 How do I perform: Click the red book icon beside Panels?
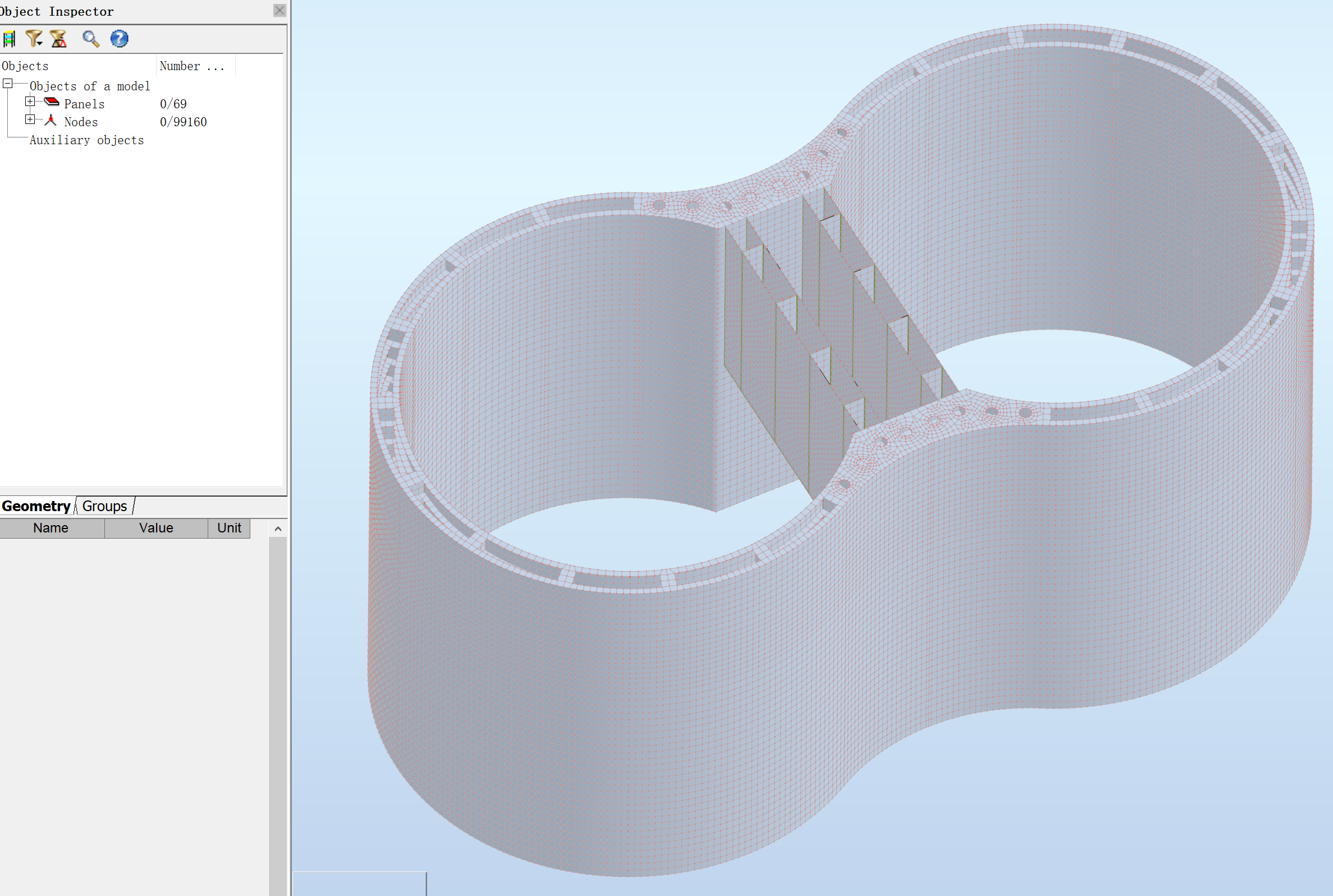(51, 101)
